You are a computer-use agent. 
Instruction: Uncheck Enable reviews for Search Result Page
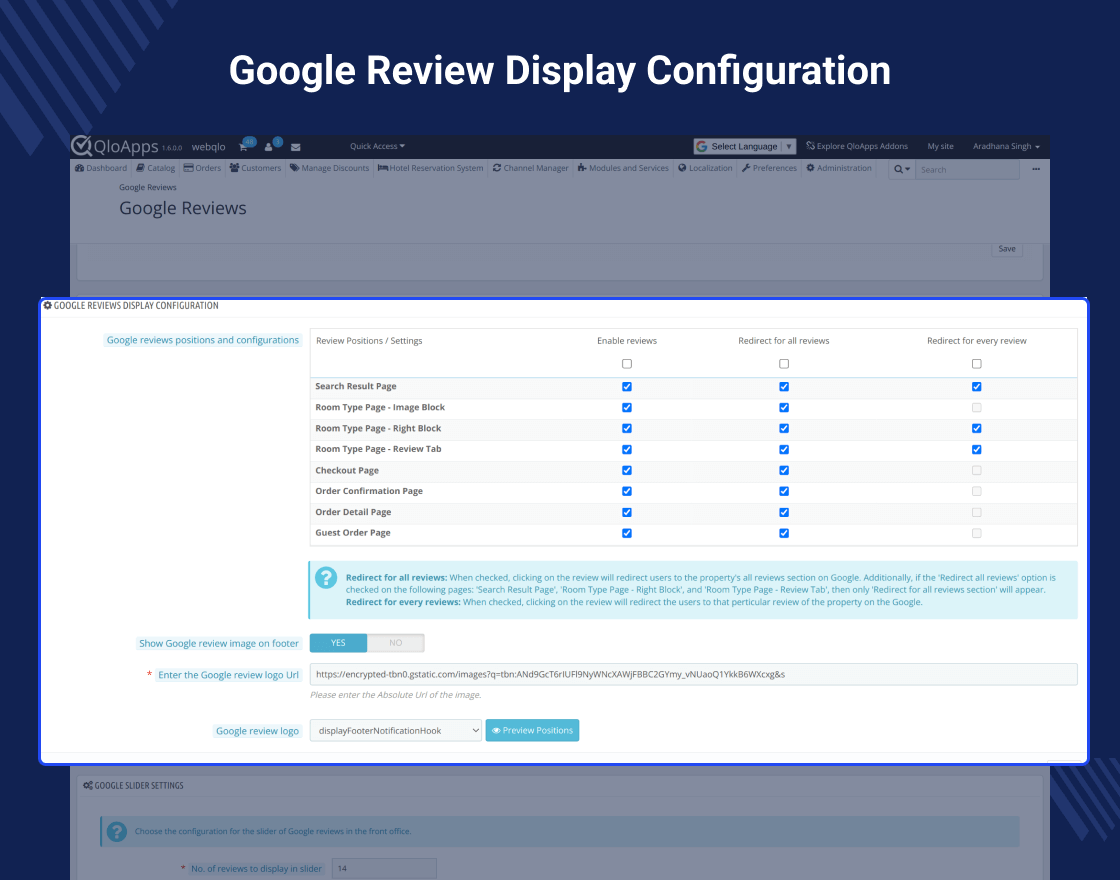click(626, 386)
